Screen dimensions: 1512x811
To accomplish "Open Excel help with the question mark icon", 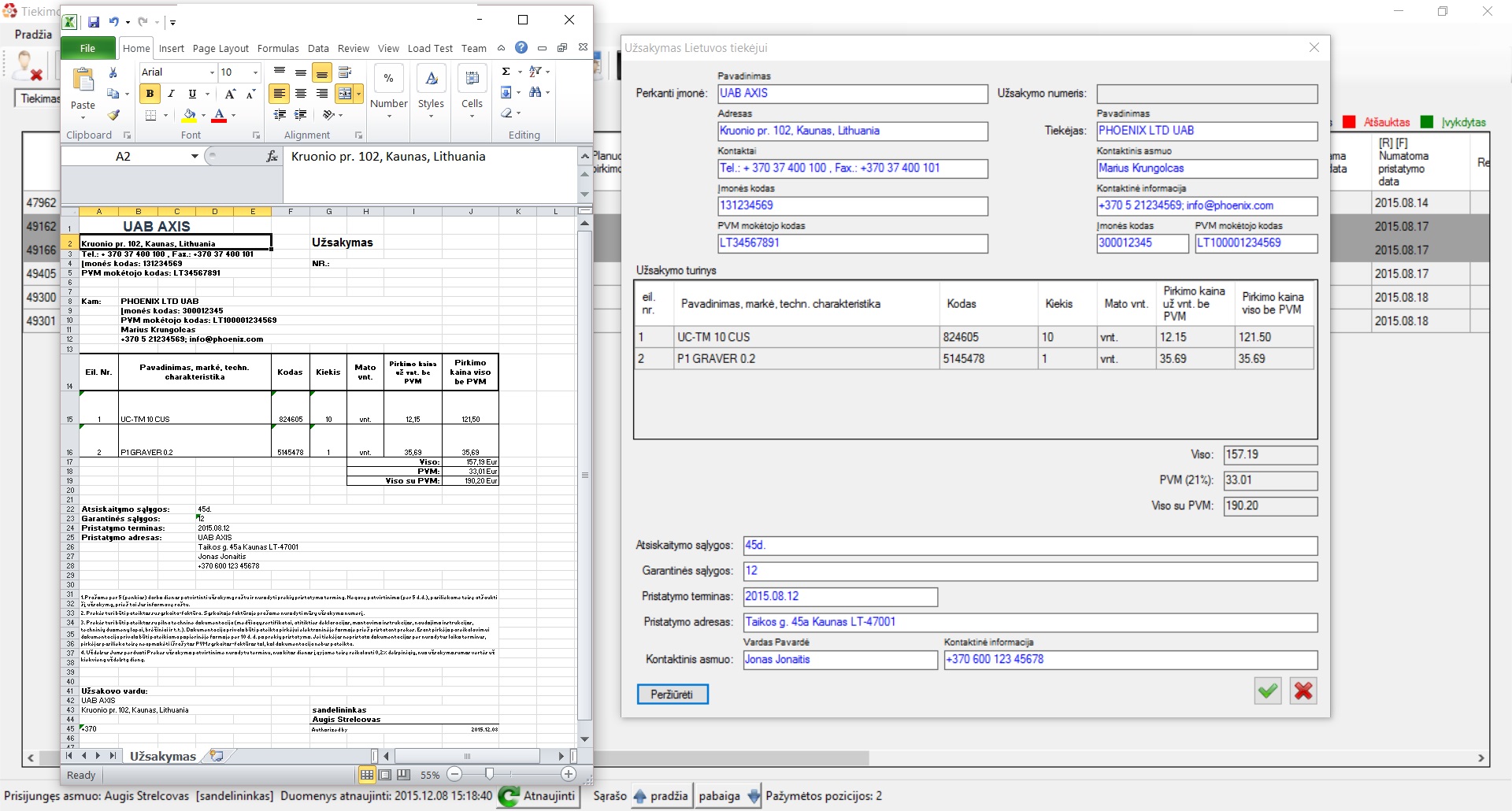I will click(x=521, y=47).
